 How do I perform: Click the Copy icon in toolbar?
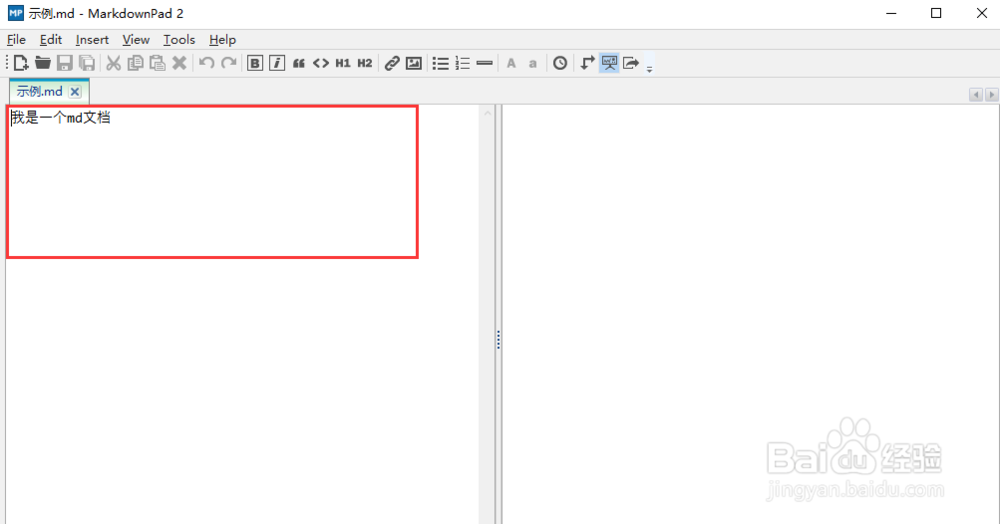(x=135, y=63)
